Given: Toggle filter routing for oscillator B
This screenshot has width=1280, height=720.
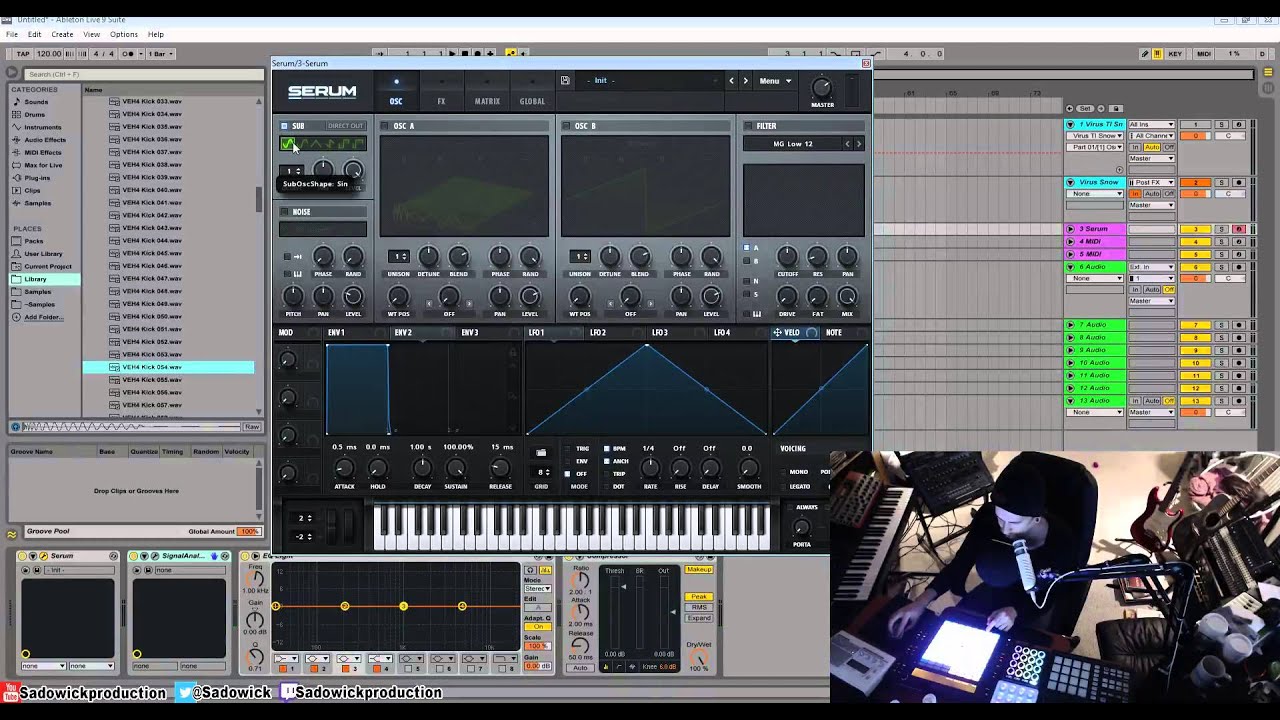Looking at the screenshot, I should pos(746,261).
